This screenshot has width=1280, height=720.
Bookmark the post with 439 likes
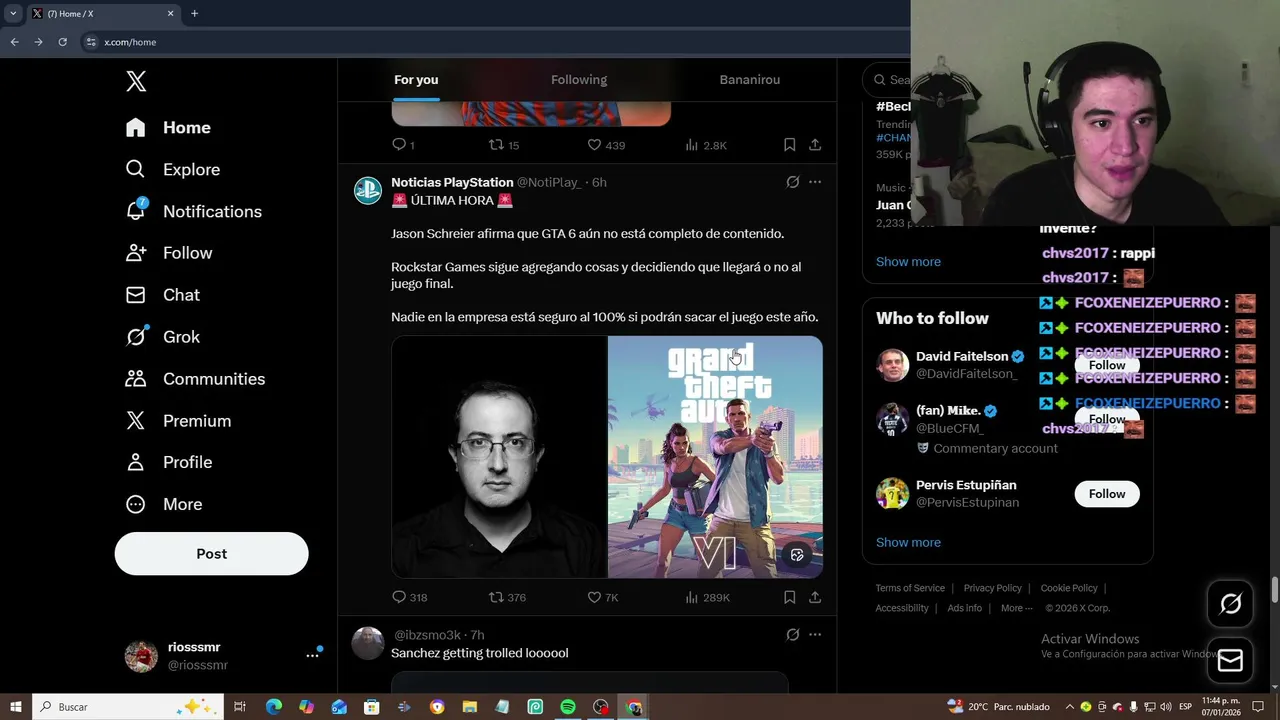[x=789, y=145]
